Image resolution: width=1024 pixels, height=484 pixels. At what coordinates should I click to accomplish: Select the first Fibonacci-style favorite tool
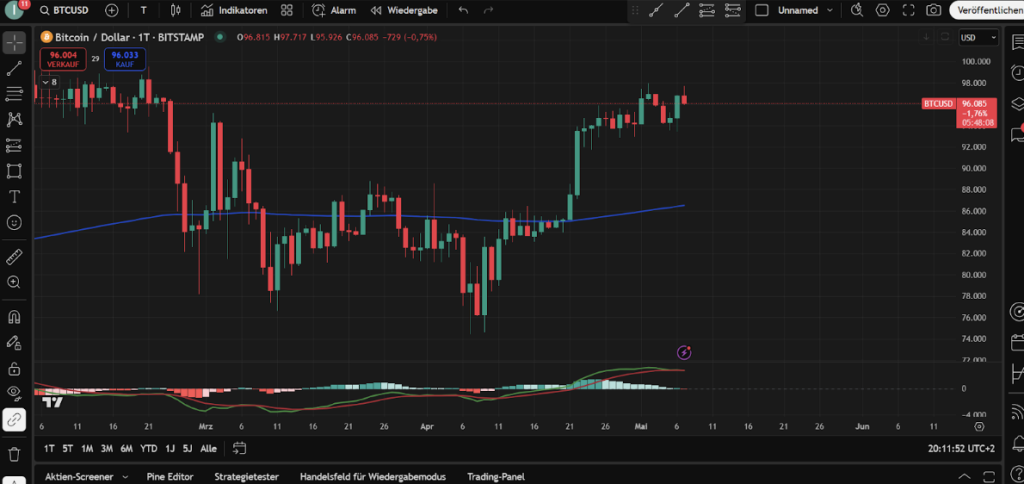[x=707, y=10]
